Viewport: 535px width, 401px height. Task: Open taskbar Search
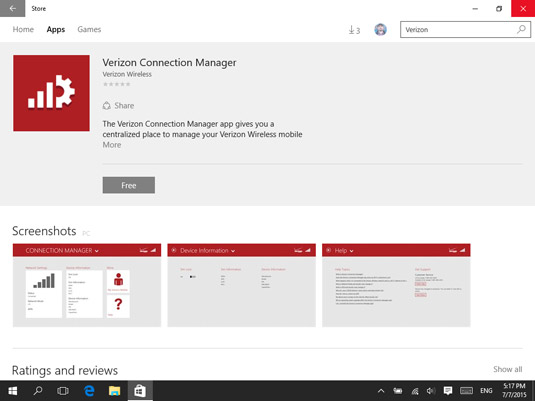coord(38,391)
